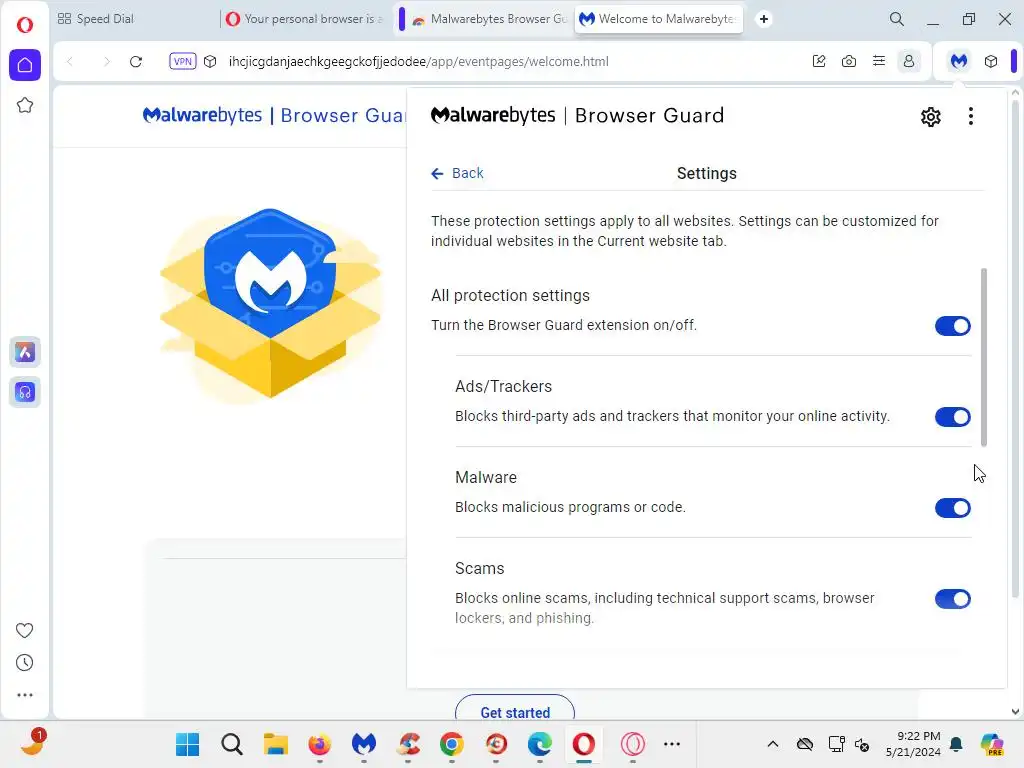Open the sidebar History clock icon
This screenshot has height=768, width=1024.
(24, 663)
